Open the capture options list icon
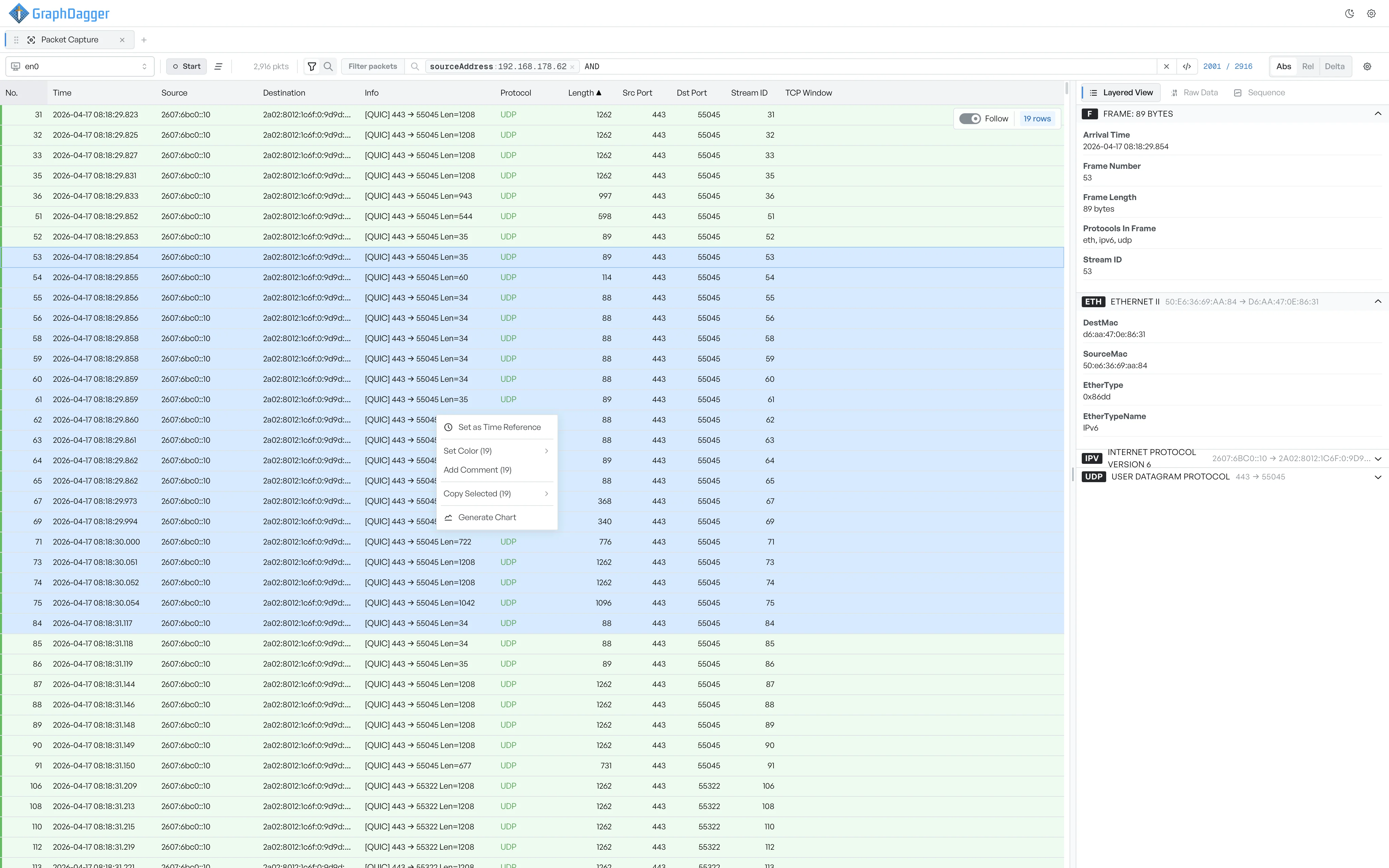The width and height of the screenshot is (1389, 868). click(218, 66)
